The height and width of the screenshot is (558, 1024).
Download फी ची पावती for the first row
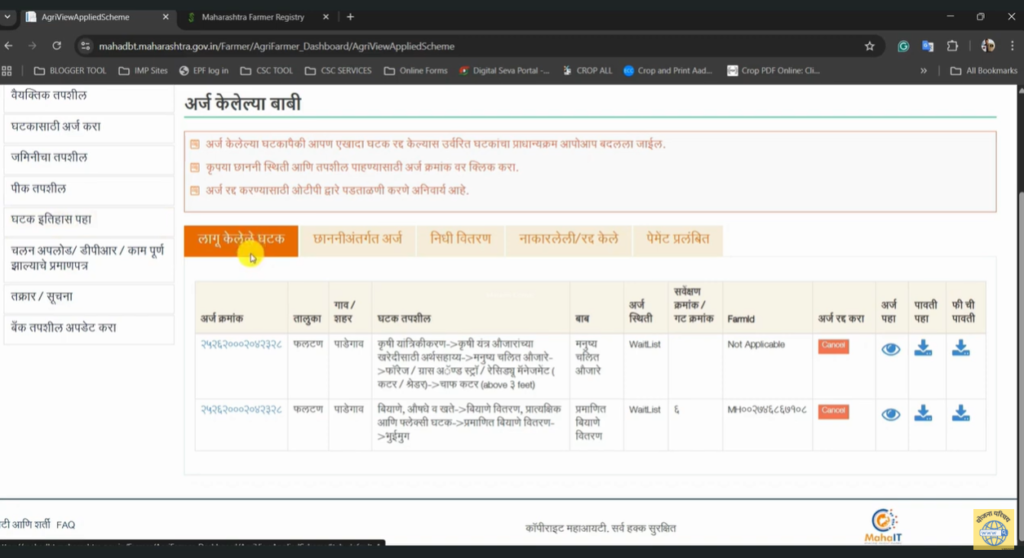coord(960,348)
